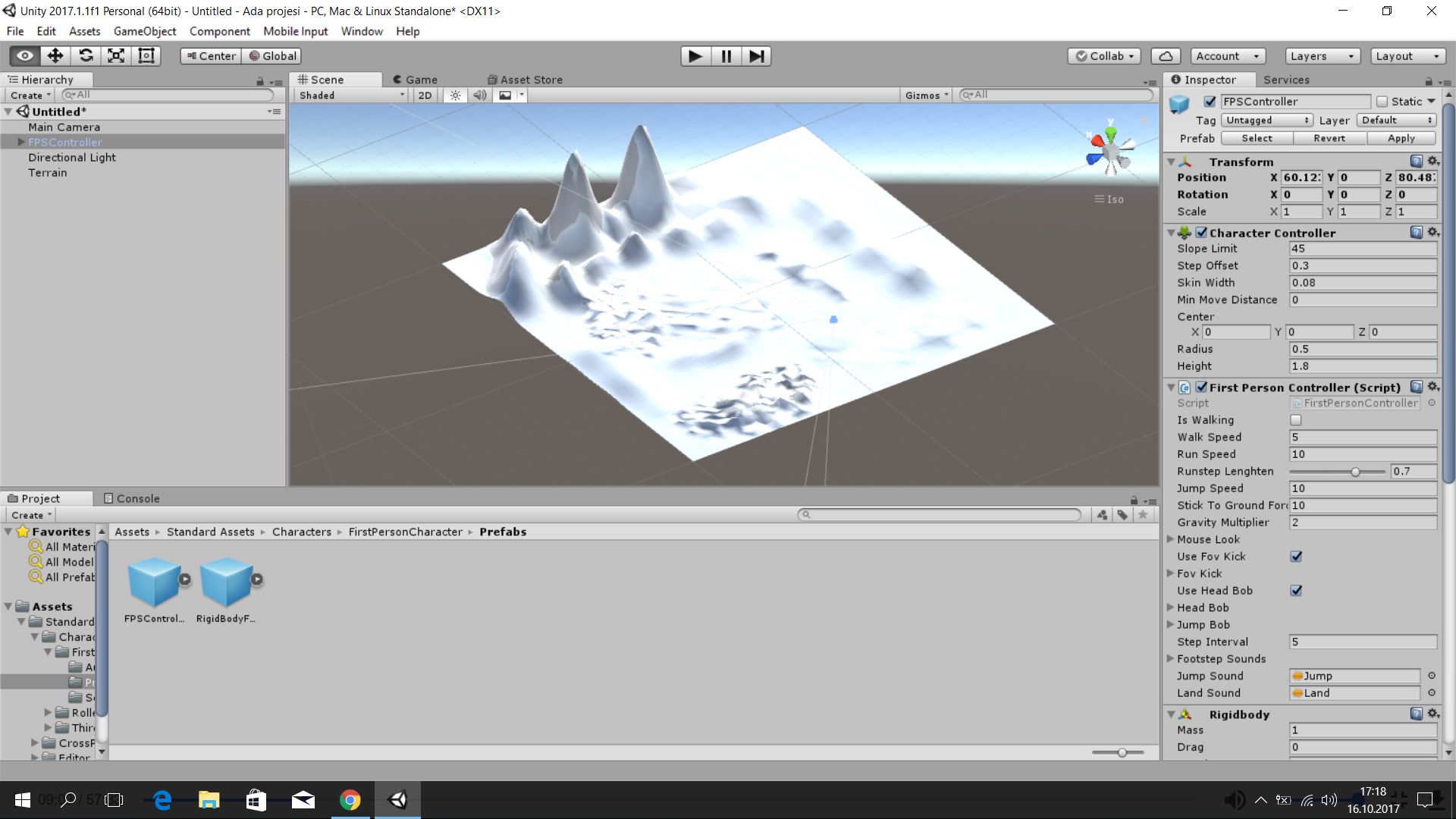Open Character Controller gear settings
1456x819 pixels.
[x=1432, y=233]
